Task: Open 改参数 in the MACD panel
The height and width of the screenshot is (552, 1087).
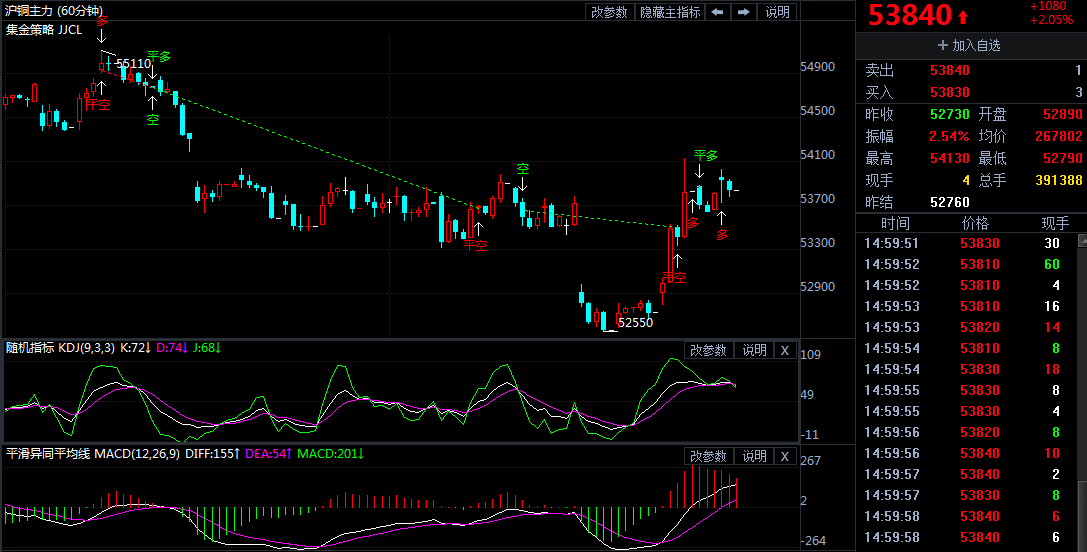Action: pos(708,456)
